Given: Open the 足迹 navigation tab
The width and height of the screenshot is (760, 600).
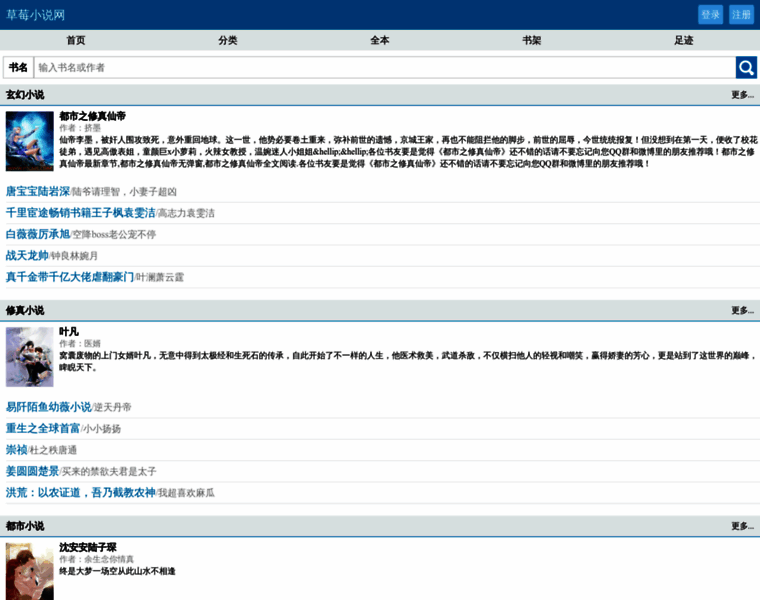Looking at the screenshot, I should 684,40.
